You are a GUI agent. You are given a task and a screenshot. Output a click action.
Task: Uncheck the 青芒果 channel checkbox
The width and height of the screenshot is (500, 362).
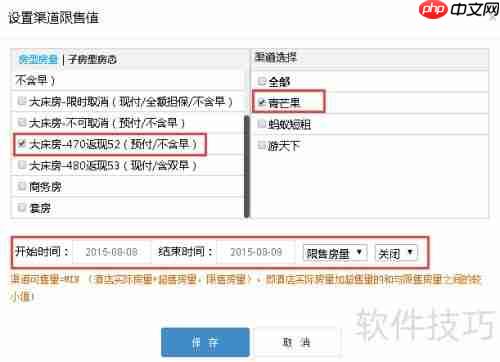coord(261,102)
